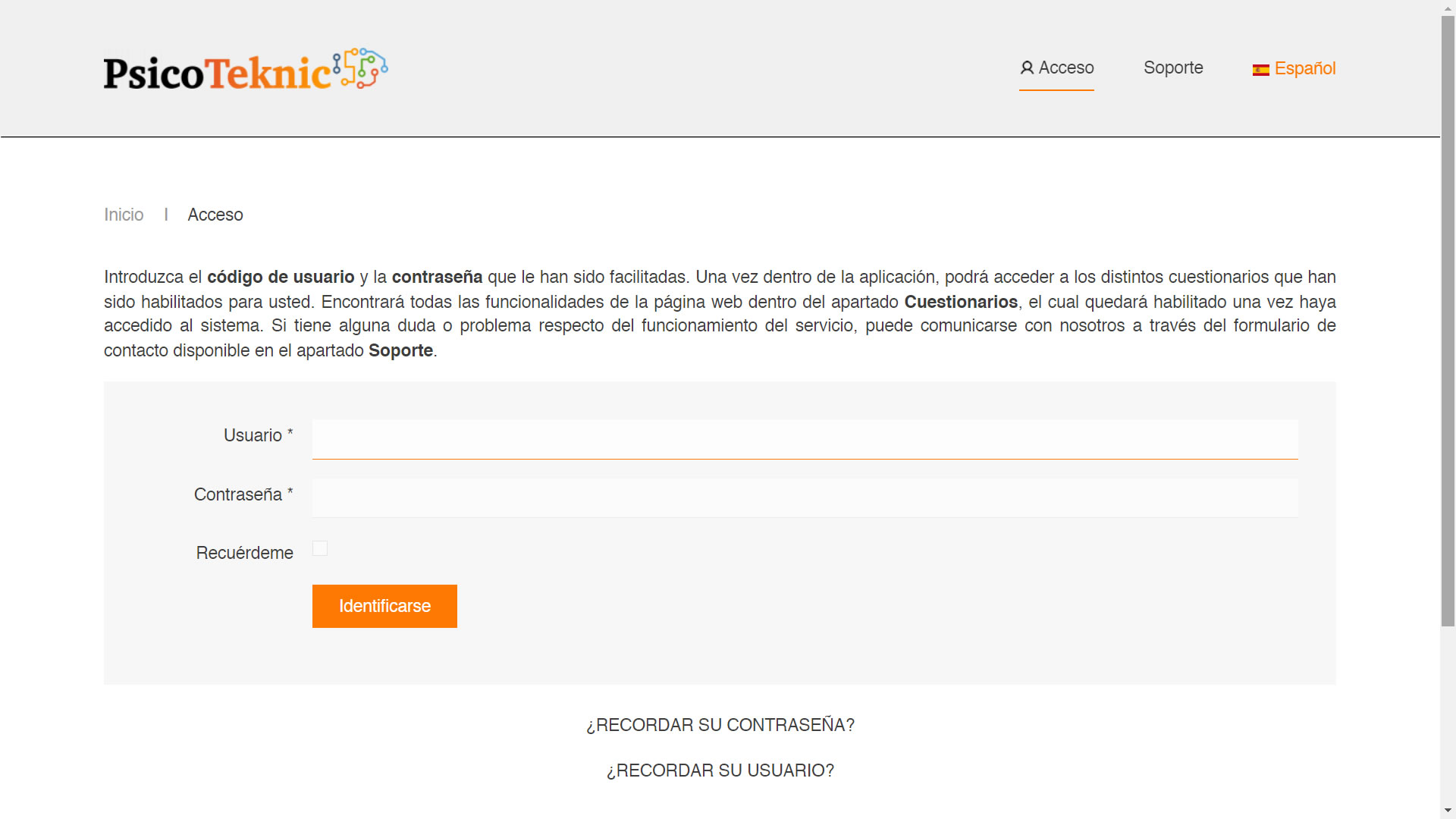Image resolution: width=1456 pixels, height=819 pixels.
Task: Open ¿Recordar su usuario? link
Action: tap(720, 770)
